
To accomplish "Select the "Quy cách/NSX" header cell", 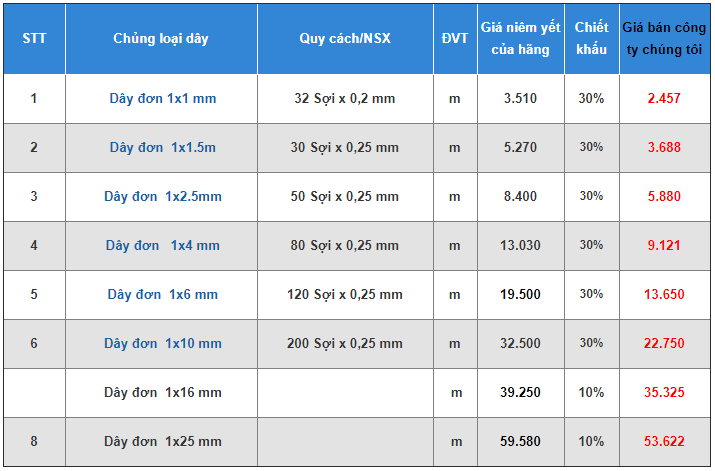I will point(344,39).
